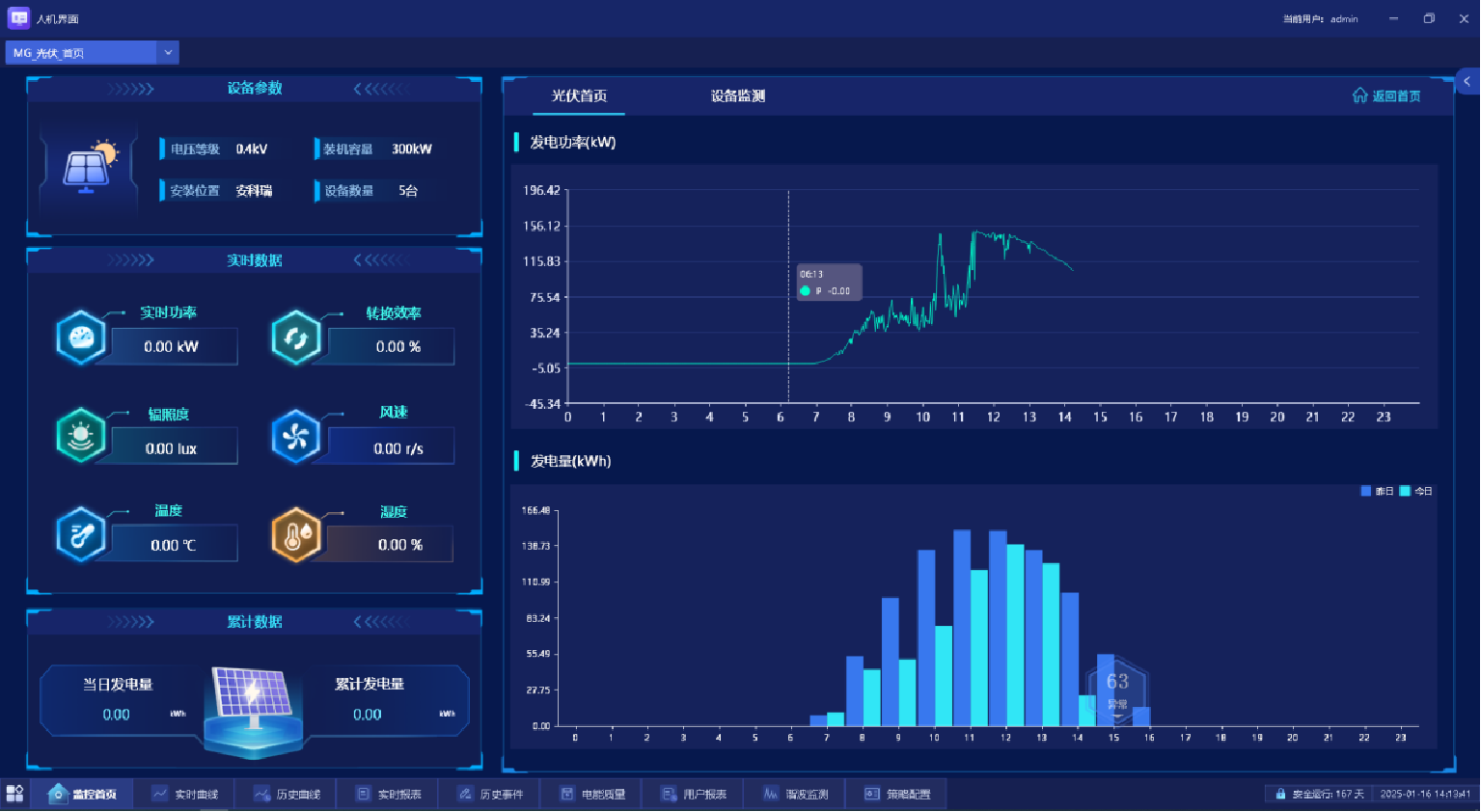Click the real-time power gauge hexagon icon
Image resolution: width=1481 pixels, height=812 pixels.
tap(81, 338)
